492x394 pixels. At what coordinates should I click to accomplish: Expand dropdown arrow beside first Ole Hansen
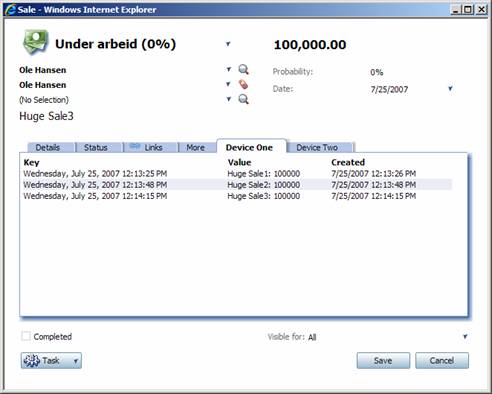click(228, 69)
